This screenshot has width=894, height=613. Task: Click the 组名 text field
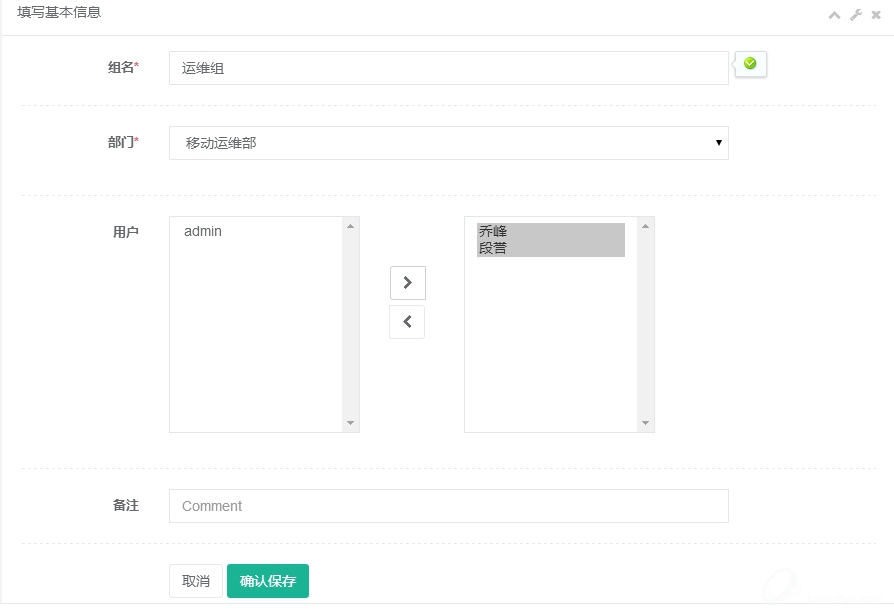coord(448,68)
